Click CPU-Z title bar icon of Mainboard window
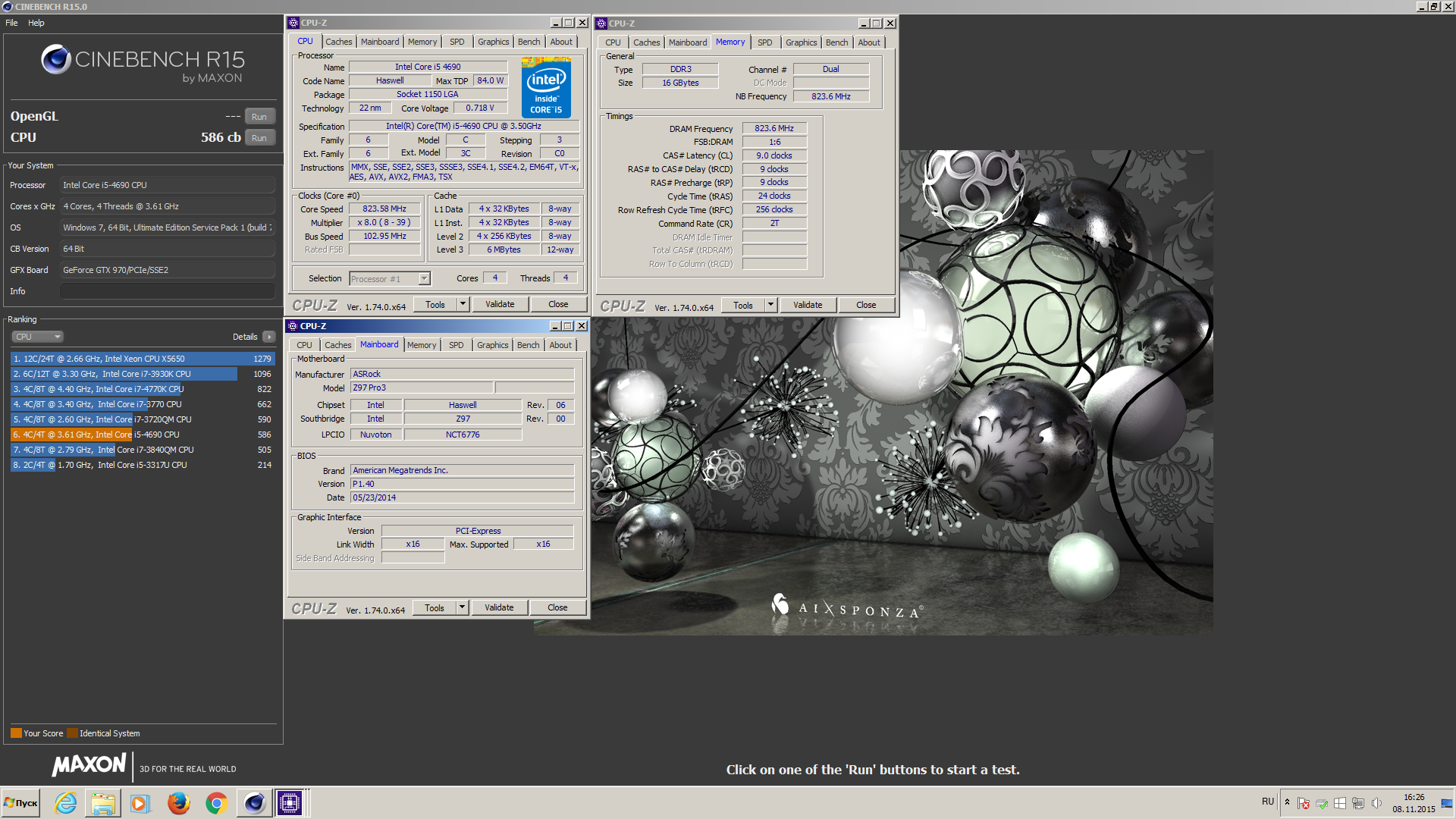Screen dimensions: 1456x819 tap(293, 326)
